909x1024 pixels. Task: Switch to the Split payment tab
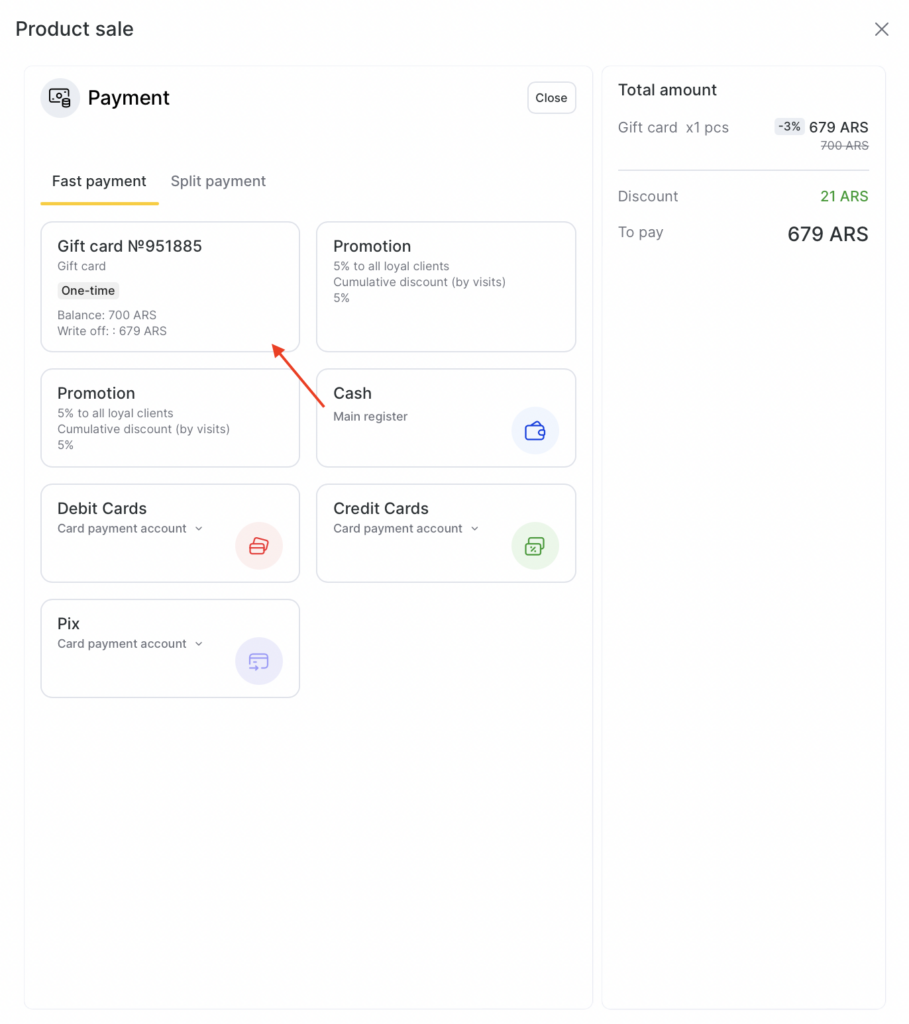[x=218, y=181]
